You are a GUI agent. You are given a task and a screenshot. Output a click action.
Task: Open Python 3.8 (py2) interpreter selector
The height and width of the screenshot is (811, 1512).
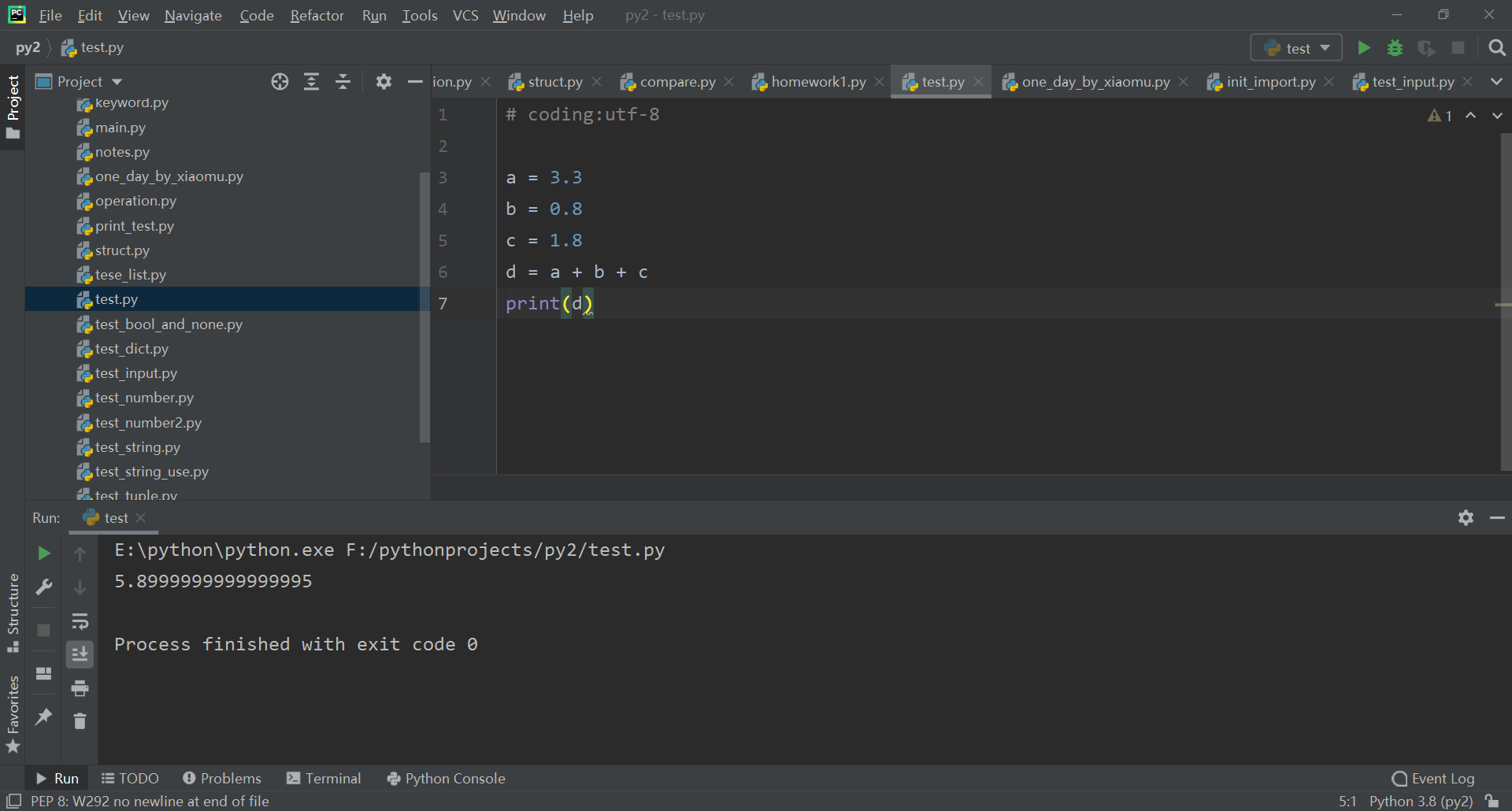[1421, 801]
